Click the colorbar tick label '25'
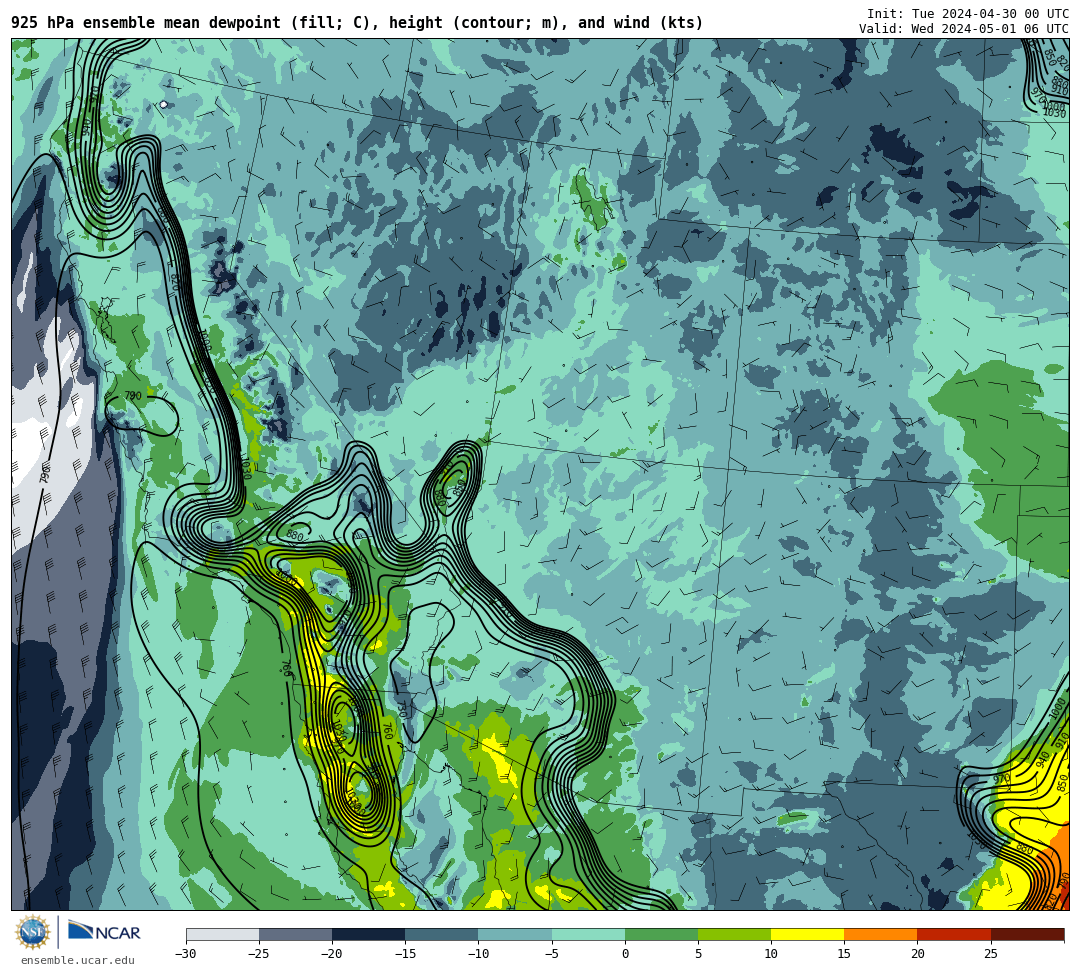1080x973 pixels. coord(990,954)
